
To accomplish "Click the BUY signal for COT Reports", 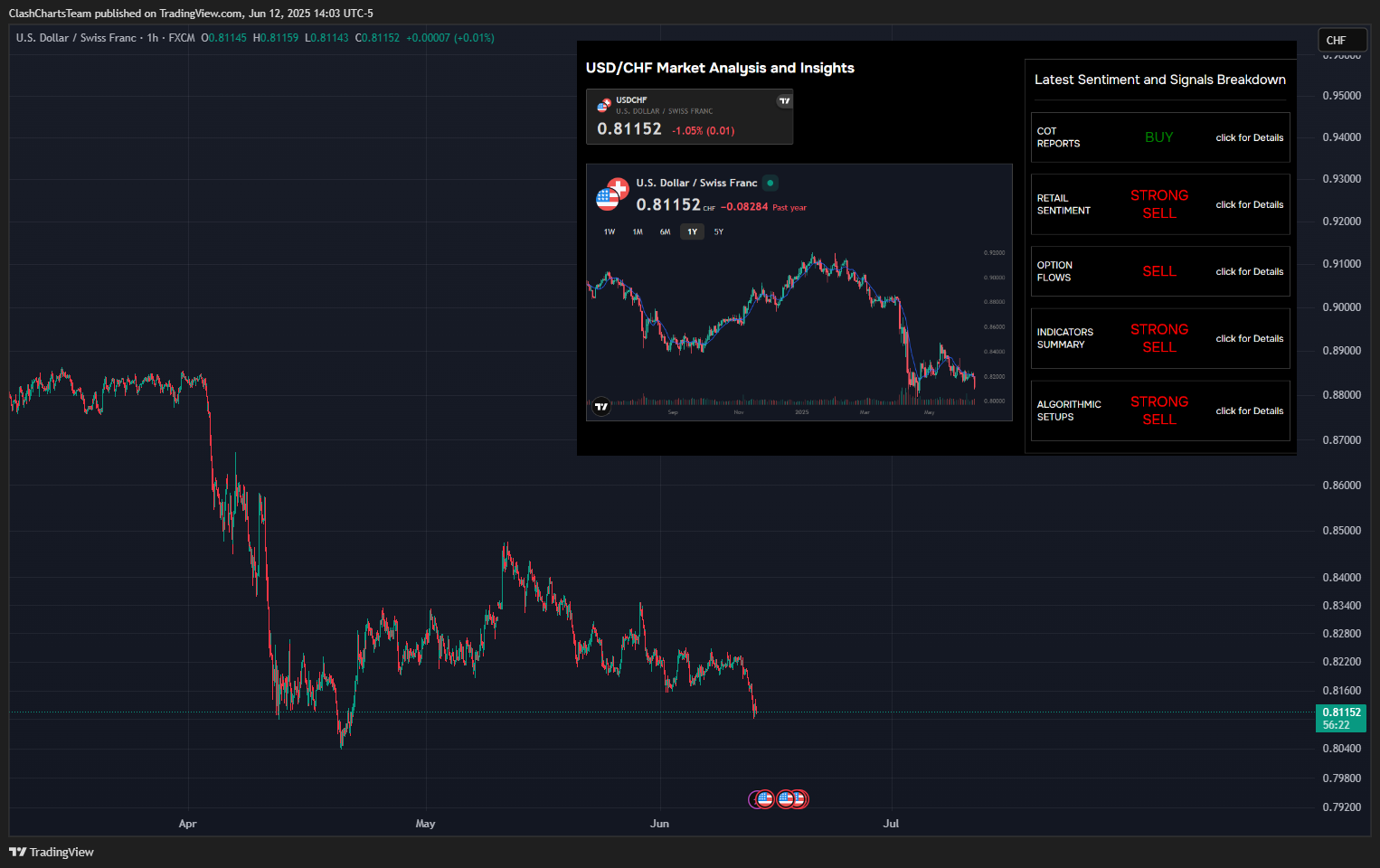I will pos(1158,137).
